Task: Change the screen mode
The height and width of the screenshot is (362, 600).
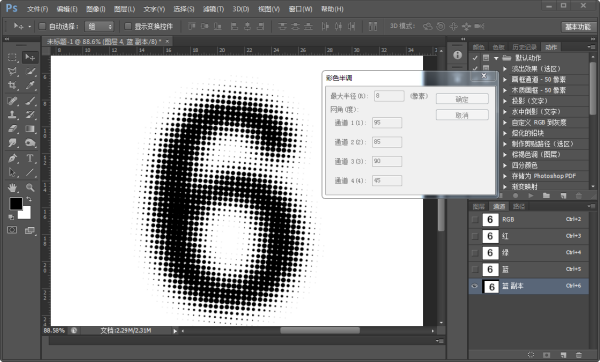Action: coord(30,230)
